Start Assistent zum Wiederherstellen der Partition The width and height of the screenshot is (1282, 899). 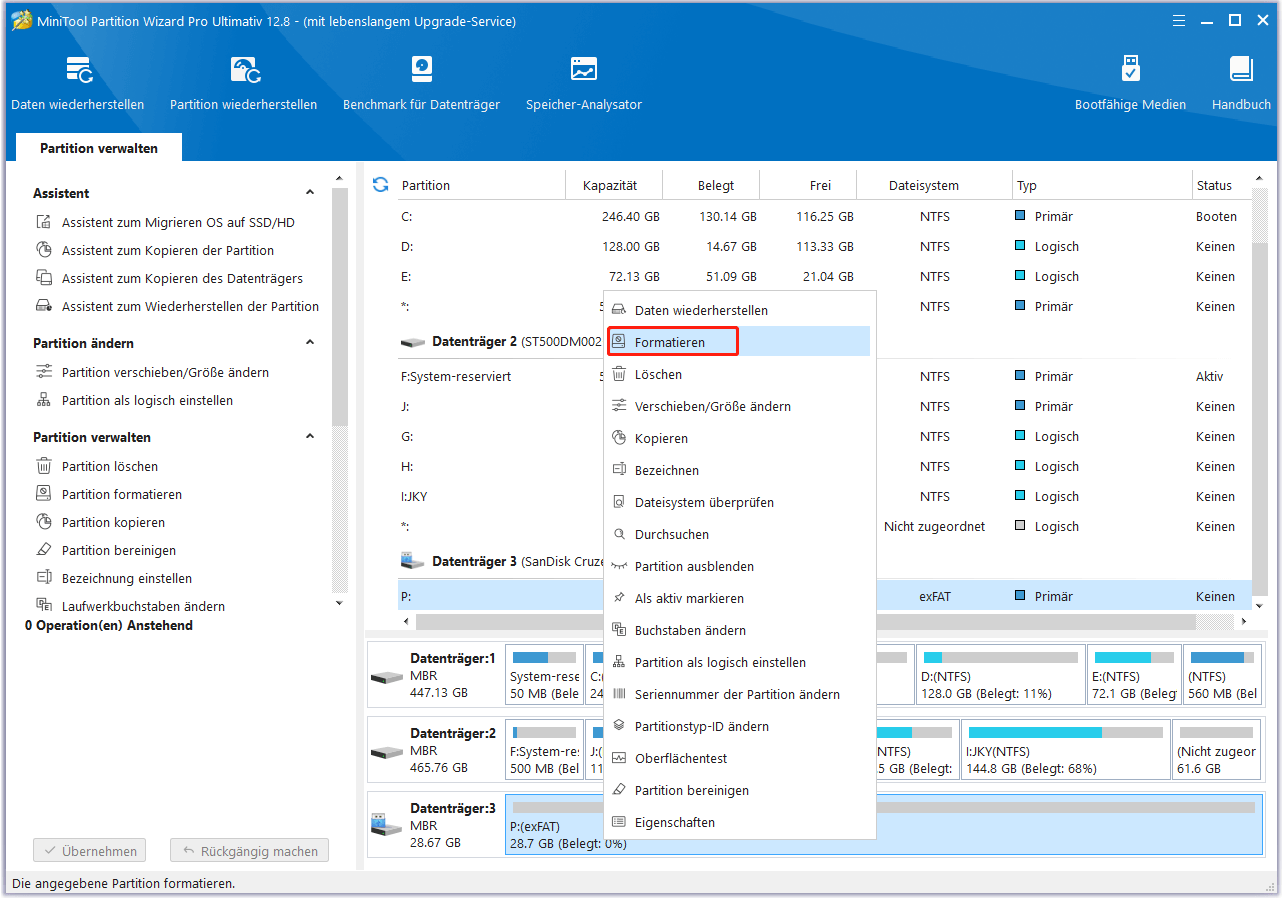pyautogui.click(x=177, y=306)
